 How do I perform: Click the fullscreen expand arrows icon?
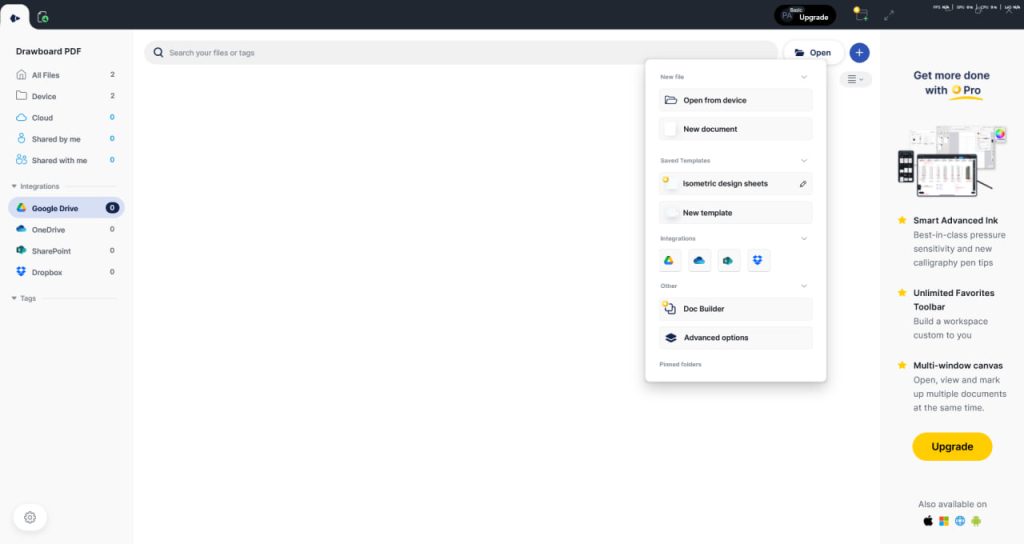point(889,15)
